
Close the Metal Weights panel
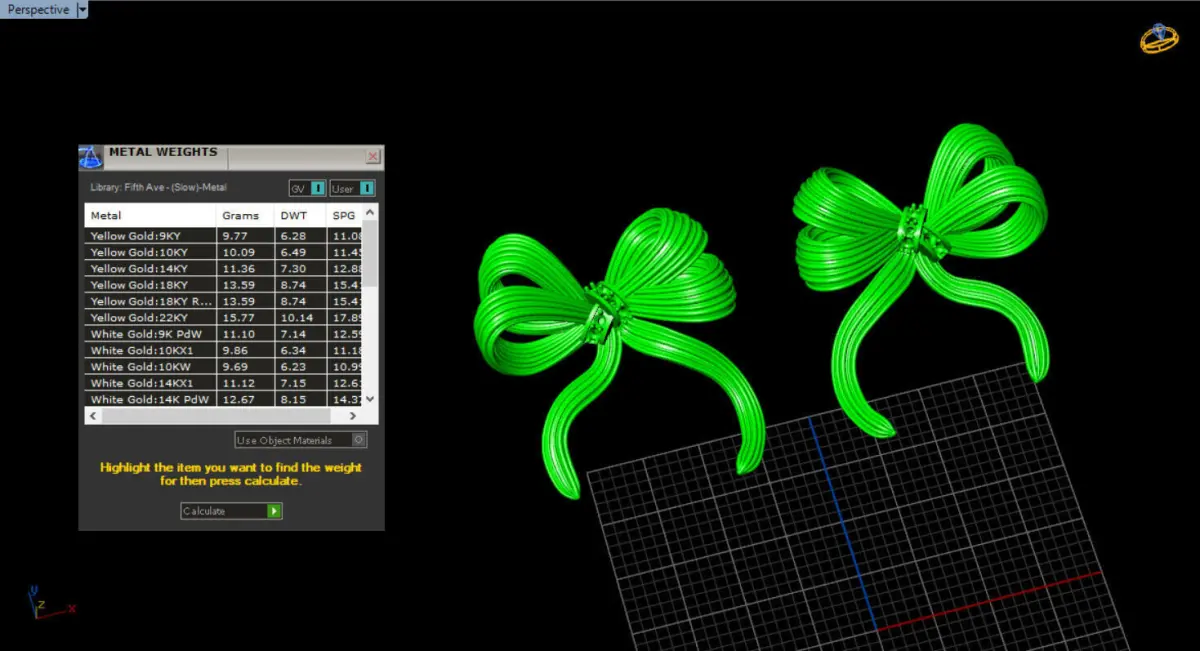[x=373, y=157]
